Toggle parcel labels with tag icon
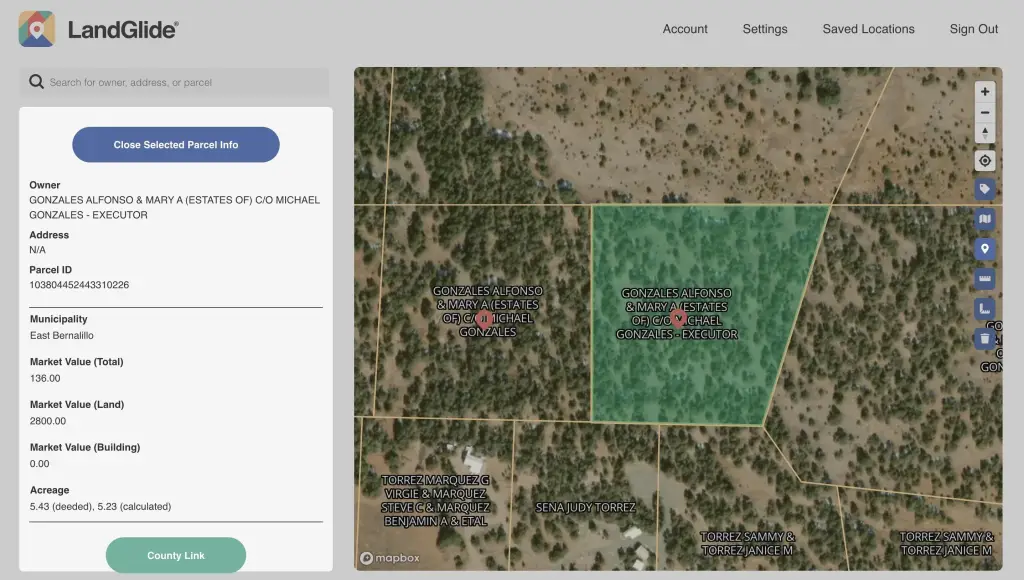 coord(985,189)
